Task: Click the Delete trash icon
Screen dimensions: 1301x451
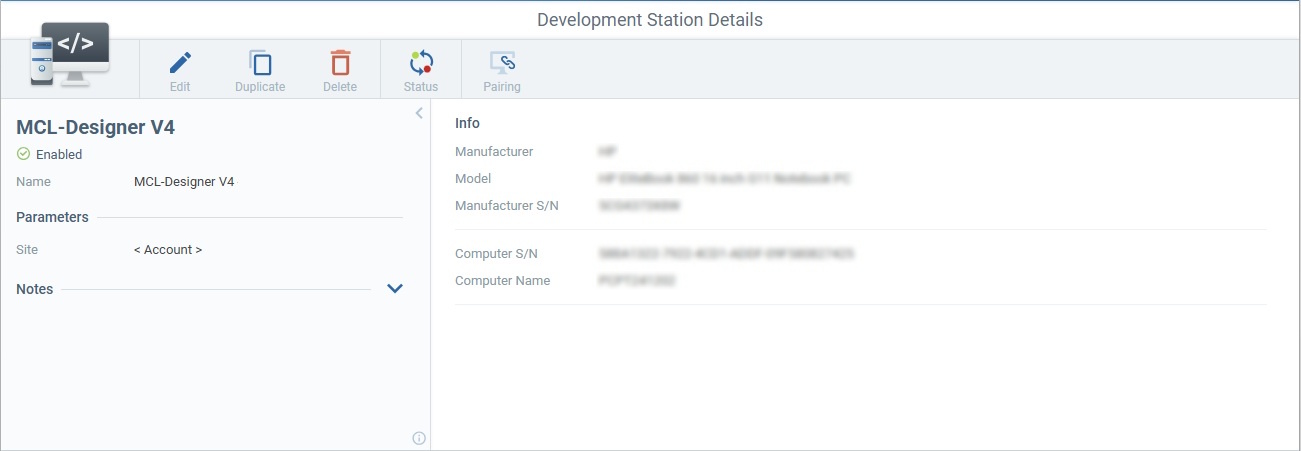Action: 340,64
